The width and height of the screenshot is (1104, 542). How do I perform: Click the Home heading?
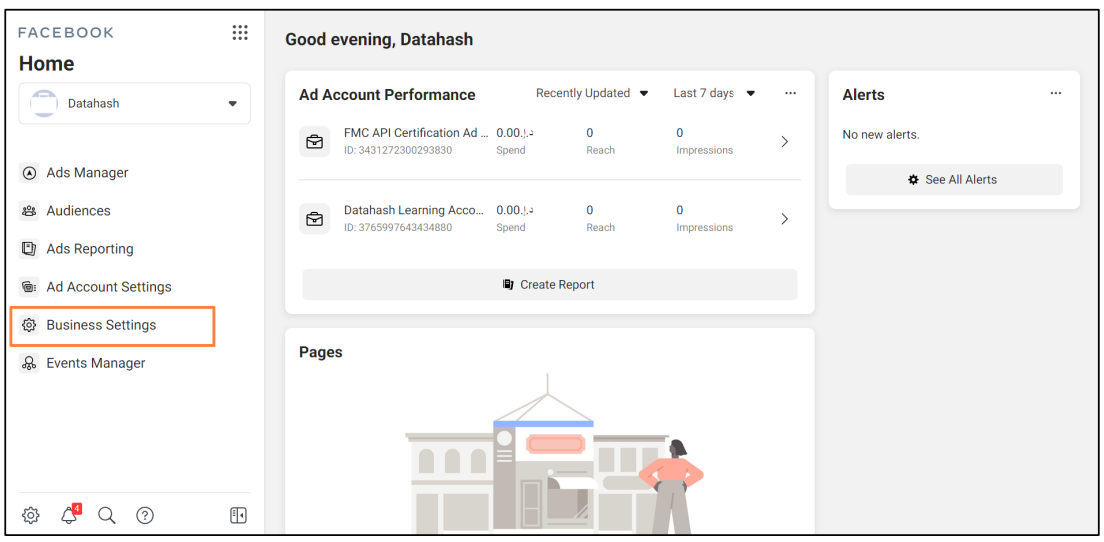click(x=46, y=64)
